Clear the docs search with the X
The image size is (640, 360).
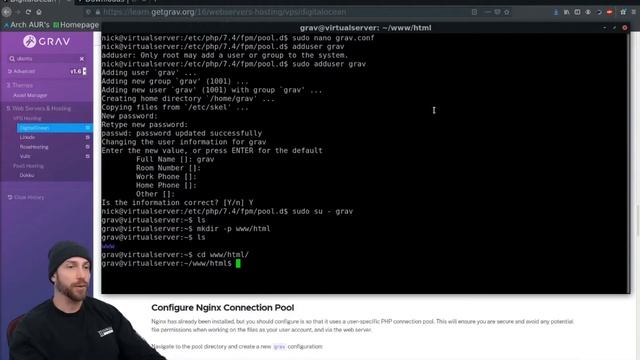click(x=82, y=59)
